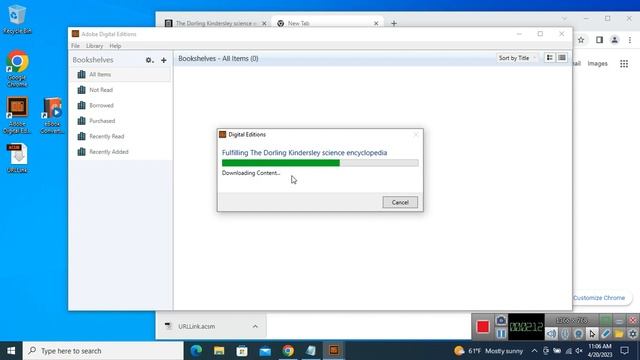Viewport: 640px width, 360px height.
Task: Open bookshelf options gear icon
Action: [x=149, y=60]
